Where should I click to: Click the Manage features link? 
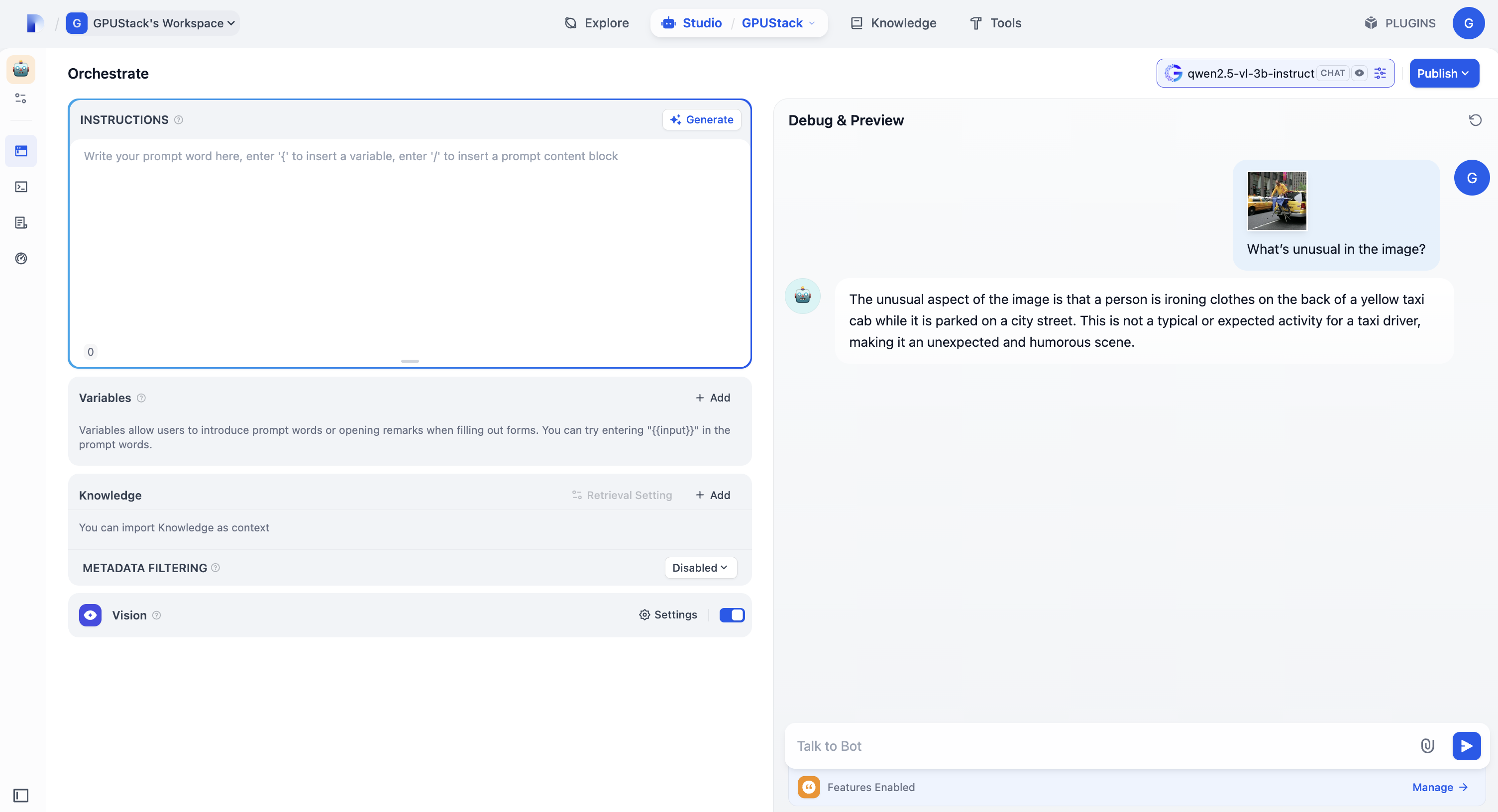tap(1439, 787)
